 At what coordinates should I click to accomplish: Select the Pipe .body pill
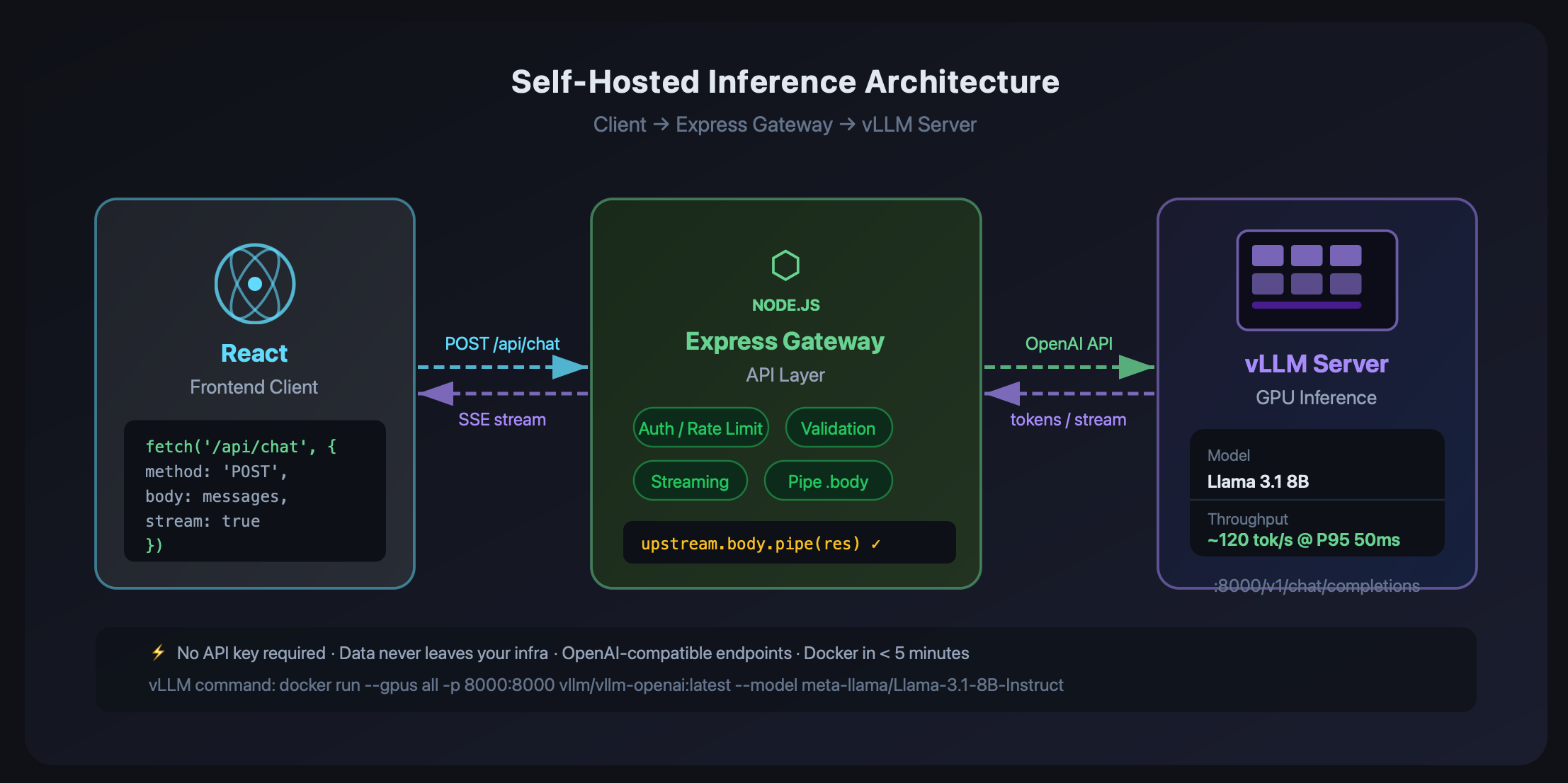[x=828, y=481]
